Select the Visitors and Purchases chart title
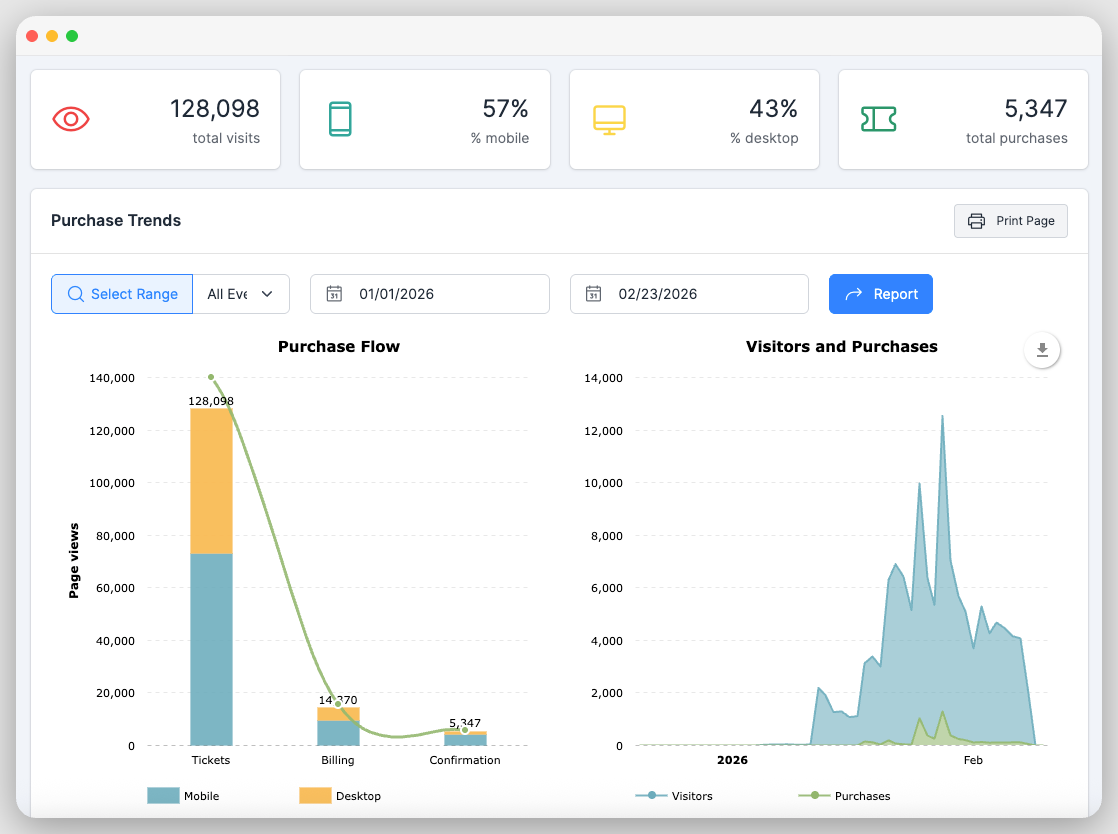Viewport: 1118px width, 834px height. click(x=842, y=346)
